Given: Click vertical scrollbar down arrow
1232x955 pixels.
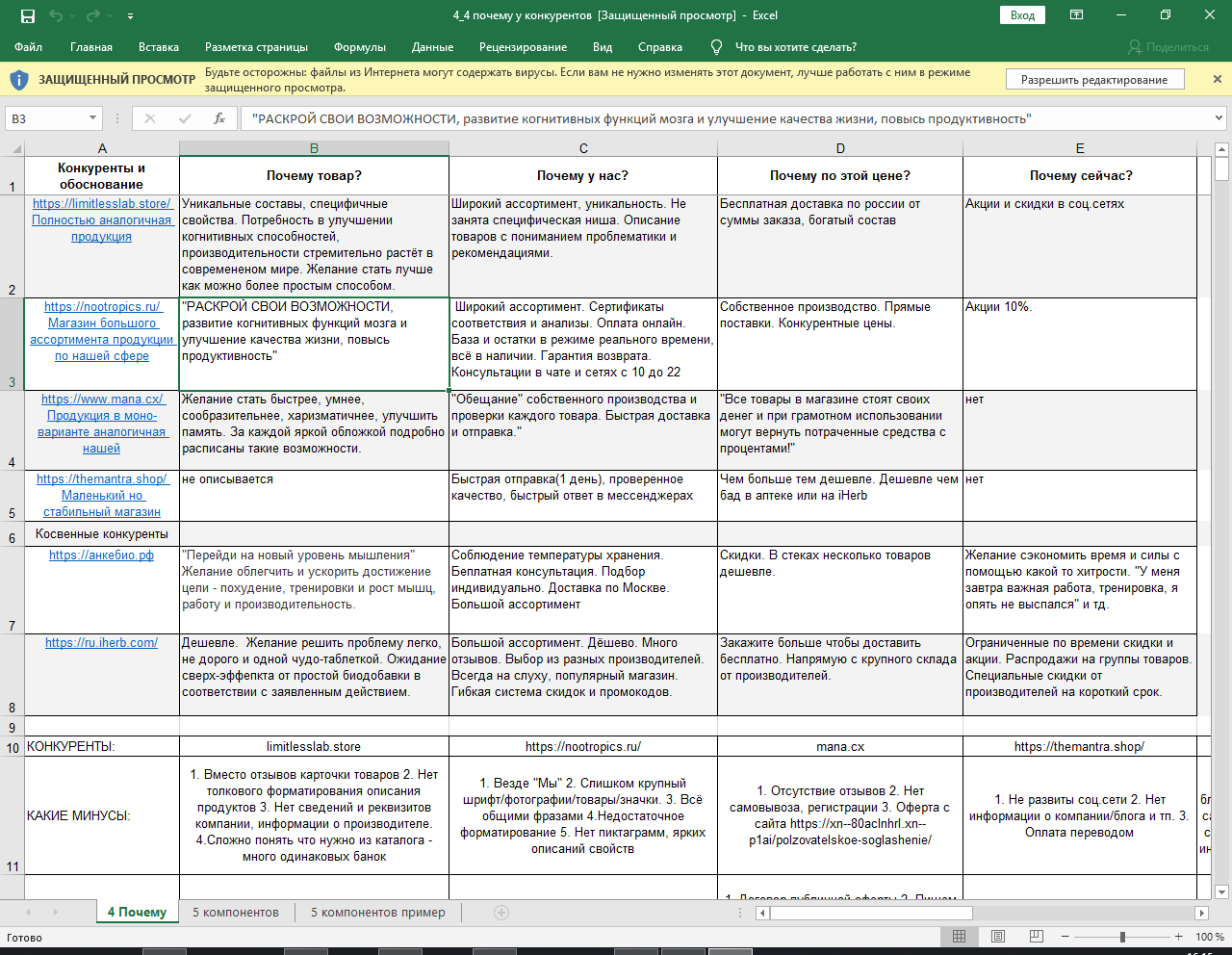Looking at the screenshot, I should 1222,892.
